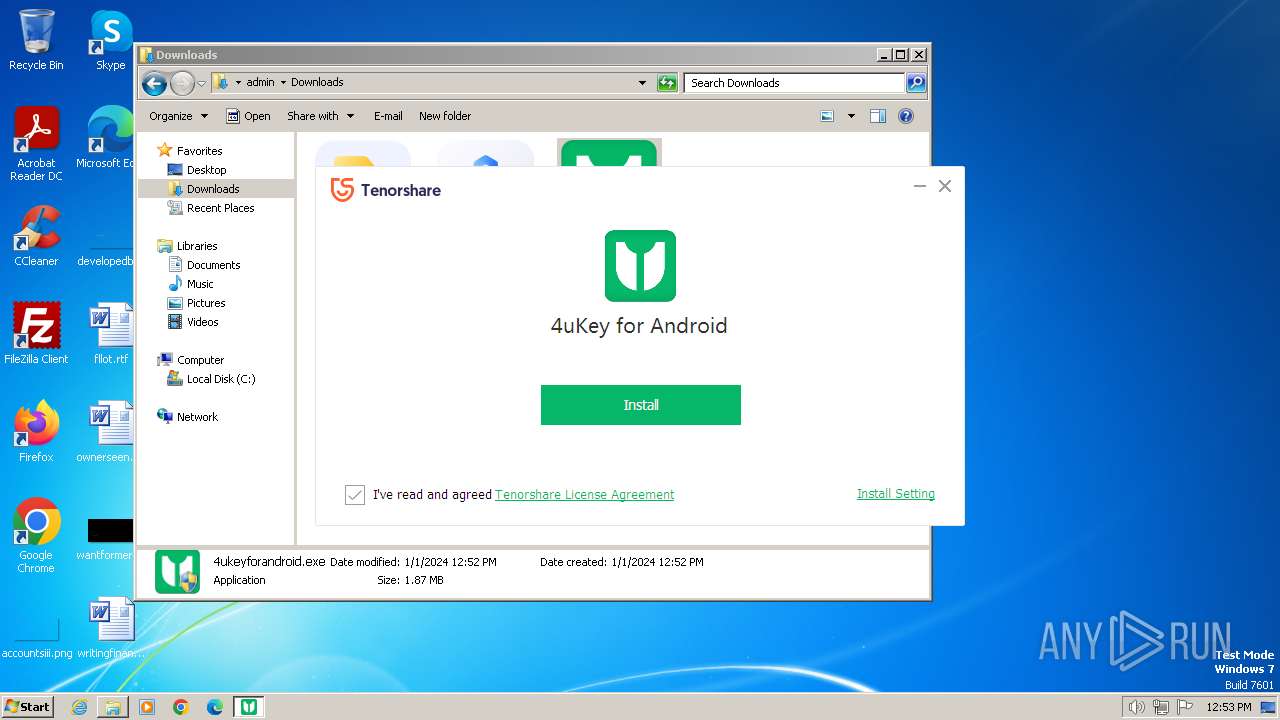1280x720 pixels.
Task: Click the Downloads breadcrumb in address bar
Action: tap(317, 83)
